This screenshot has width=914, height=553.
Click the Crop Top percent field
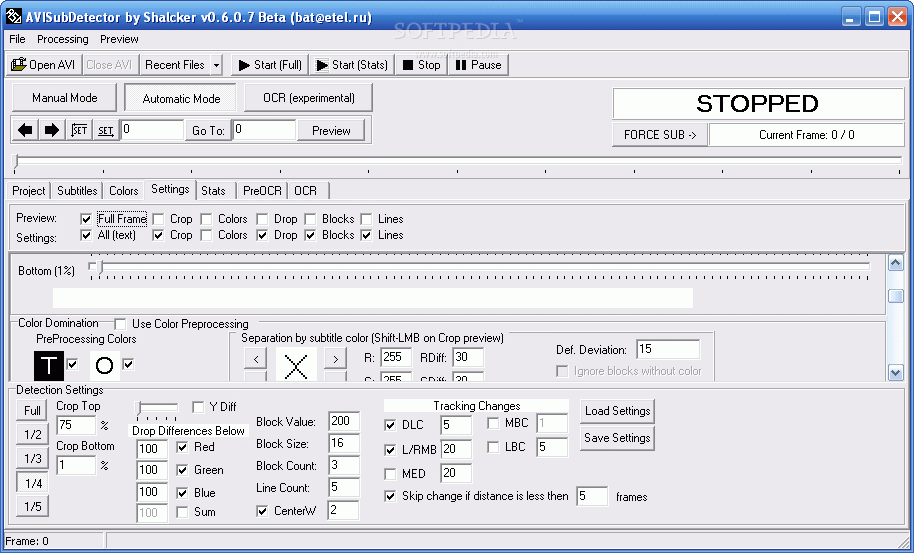pyautogui.click(x=76, y=425)
